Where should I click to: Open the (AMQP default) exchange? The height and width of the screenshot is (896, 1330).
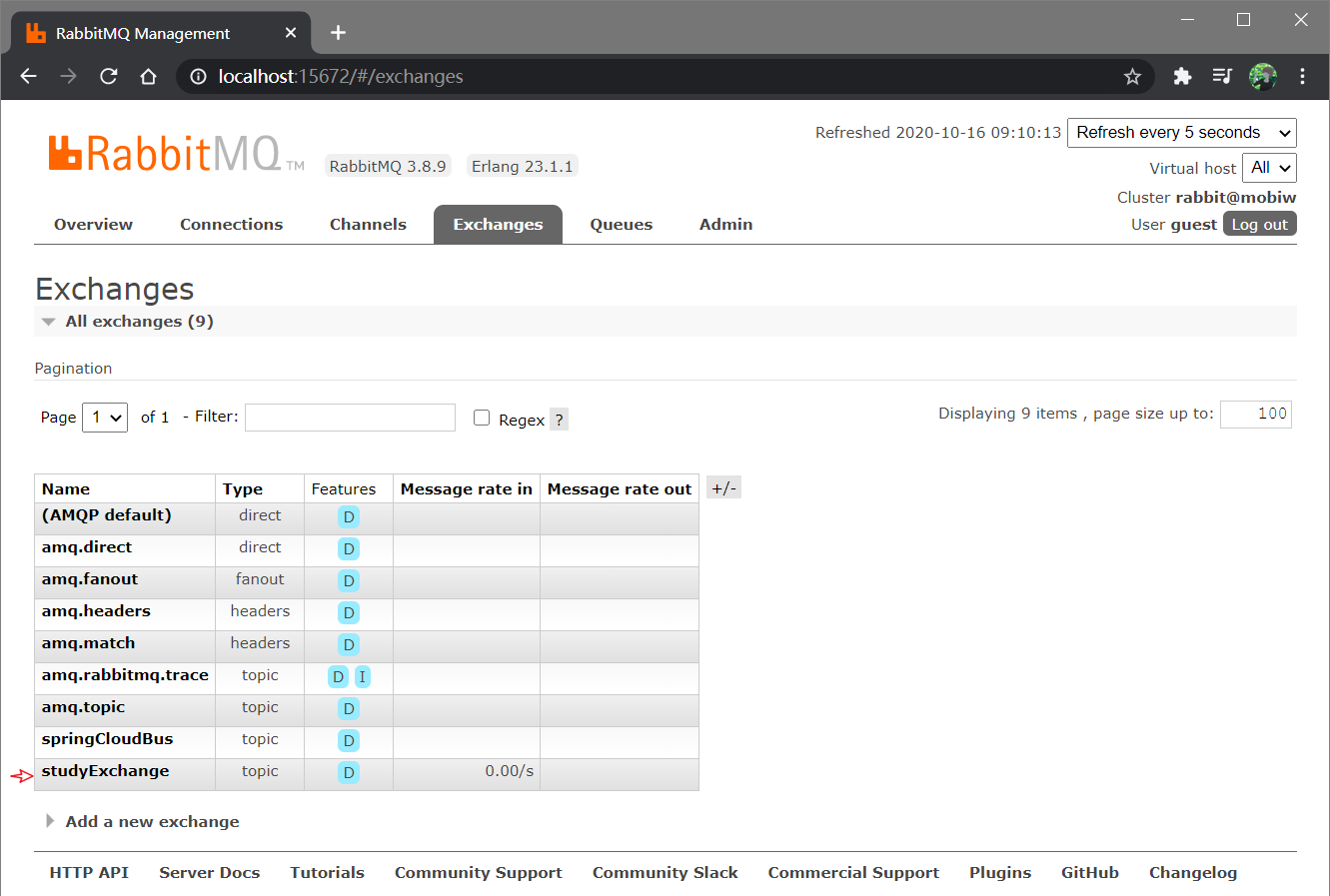107,515
